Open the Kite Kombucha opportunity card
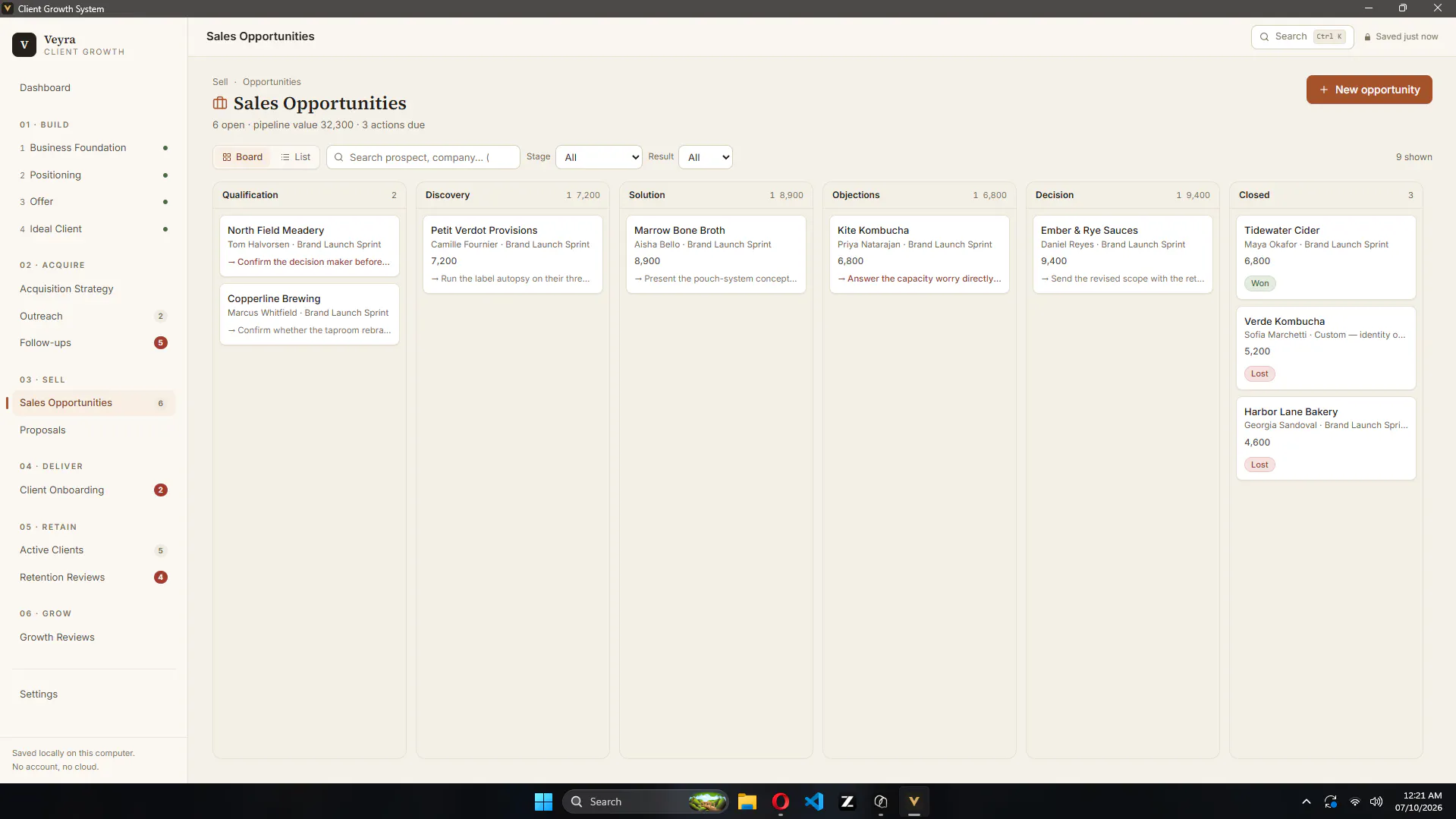 pyautogui.click(x=920, y=254)
